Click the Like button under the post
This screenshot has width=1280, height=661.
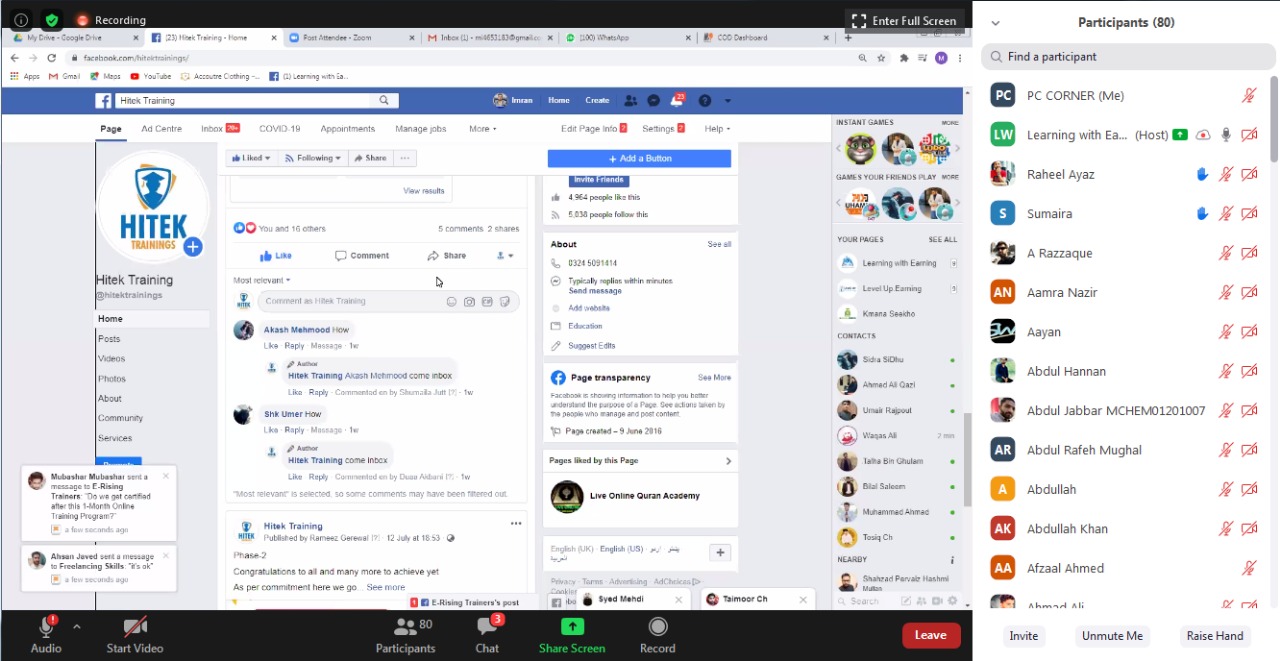275,256
